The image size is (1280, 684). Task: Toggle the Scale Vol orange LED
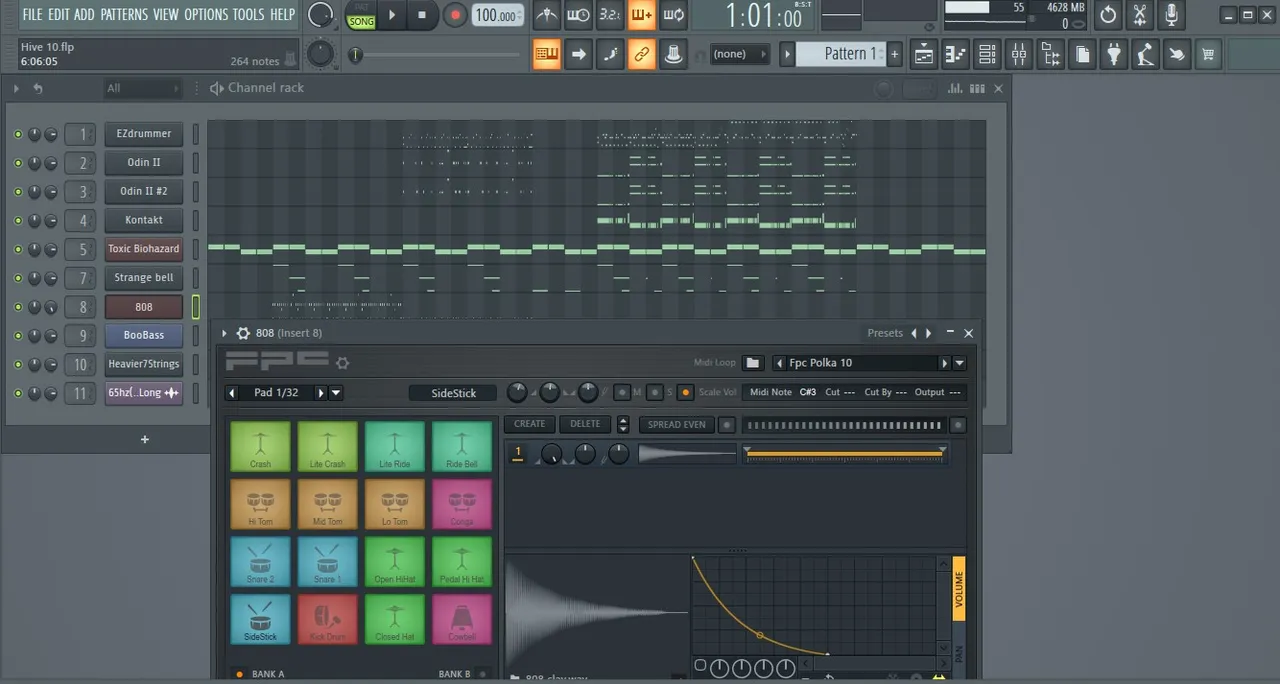click(685, 393)
